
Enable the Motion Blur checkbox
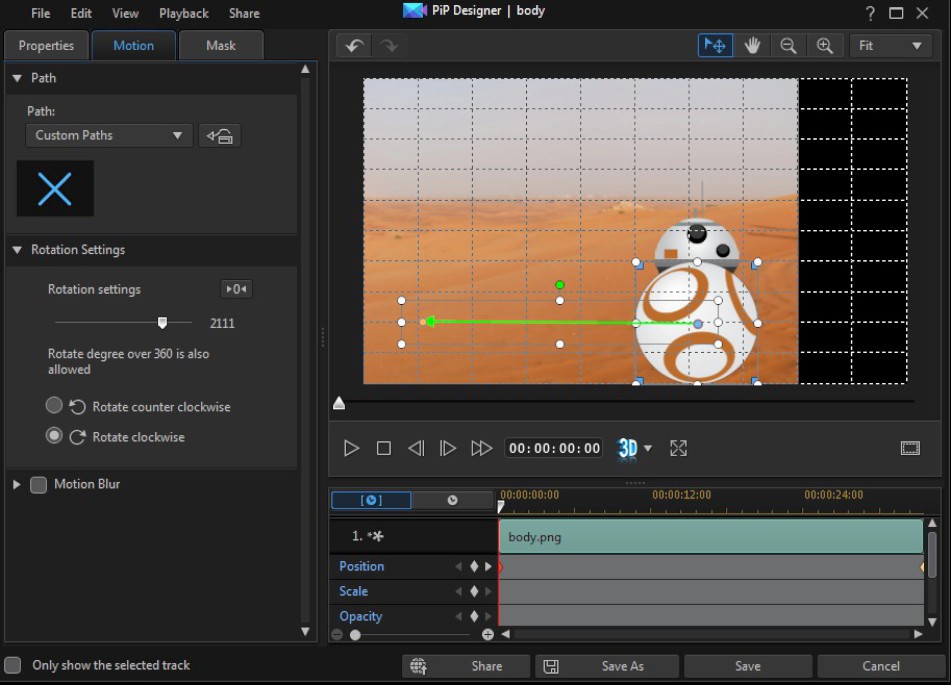[x=39, y=484]
